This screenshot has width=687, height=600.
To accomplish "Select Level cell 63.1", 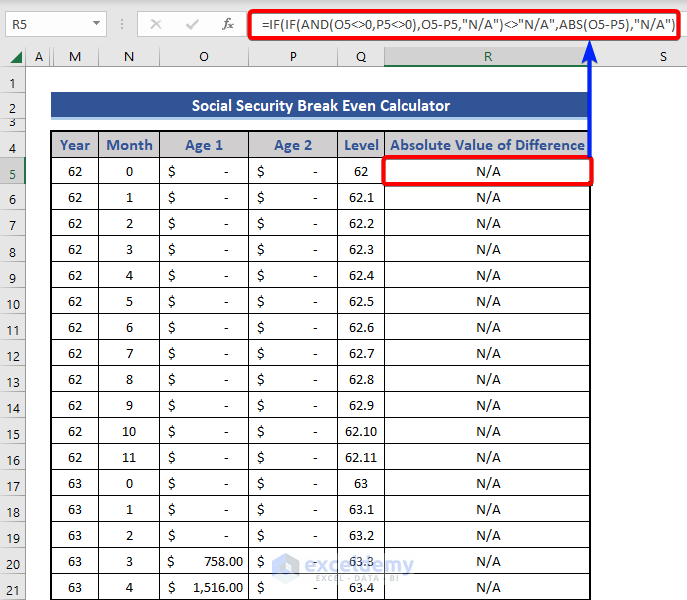I will [x=361, y=510].
